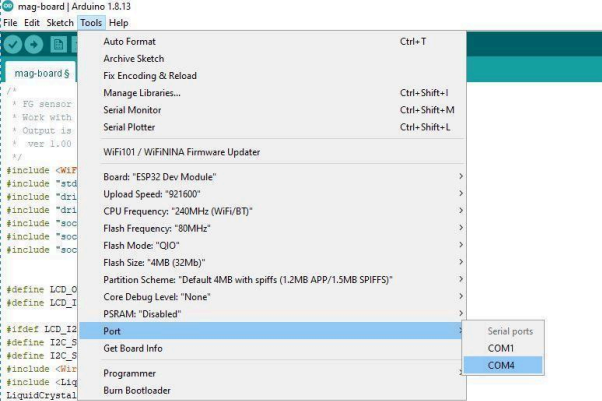Open the Sketch menu
The height and width of the screenshot is (401, 602).
tap(60, 22)
